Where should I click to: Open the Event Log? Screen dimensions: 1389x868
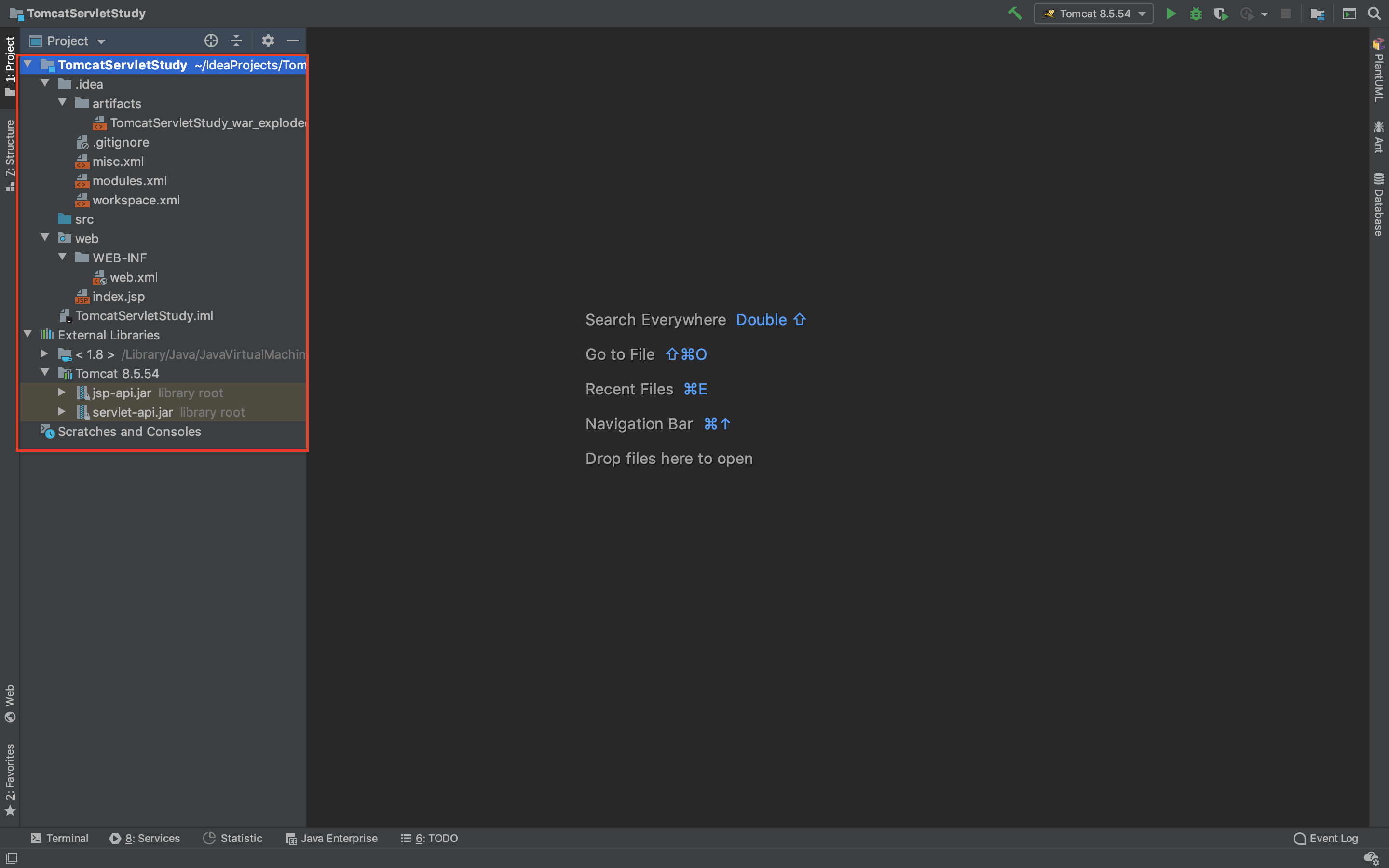[1326, 838]
